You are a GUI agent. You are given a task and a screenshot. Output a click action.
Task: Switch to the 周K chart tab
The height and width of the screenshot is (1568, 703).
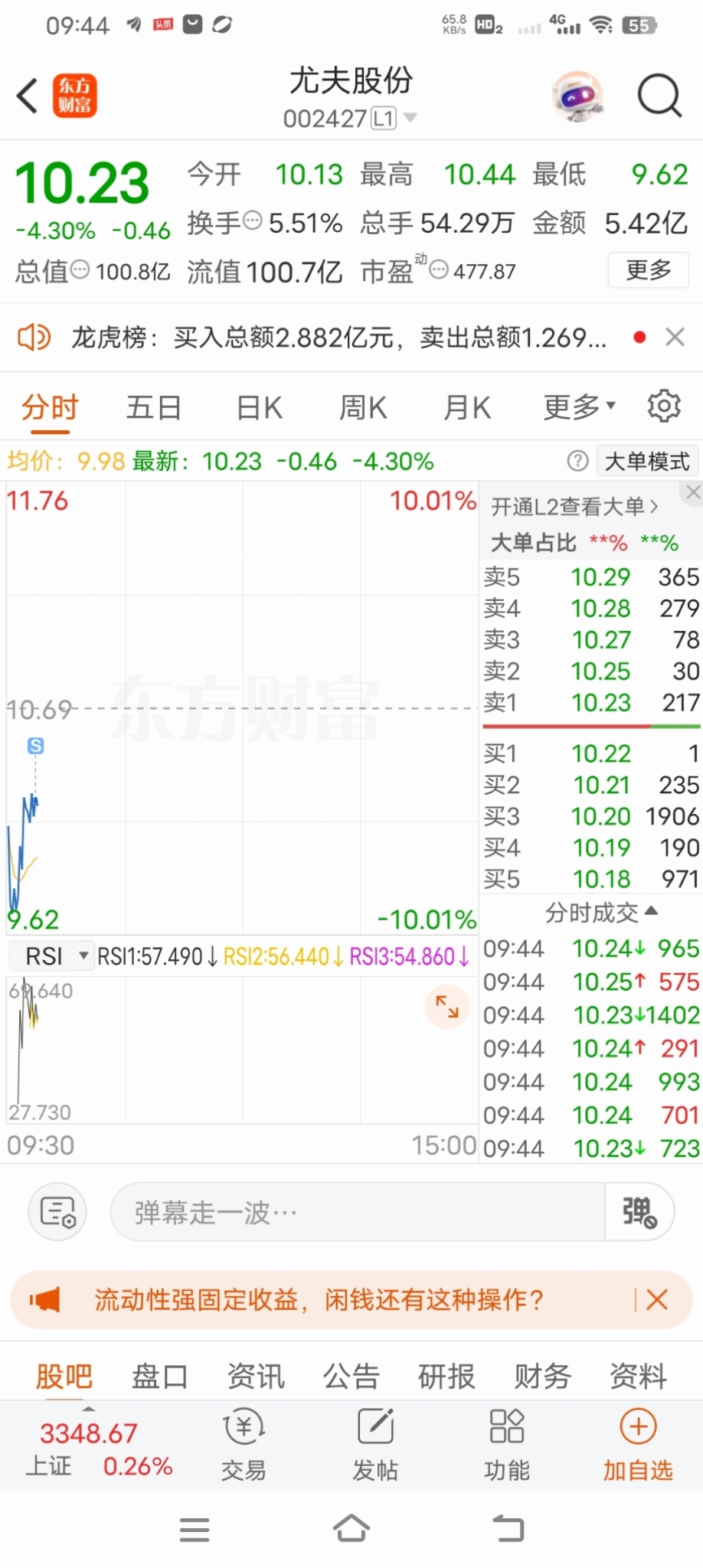363,407
